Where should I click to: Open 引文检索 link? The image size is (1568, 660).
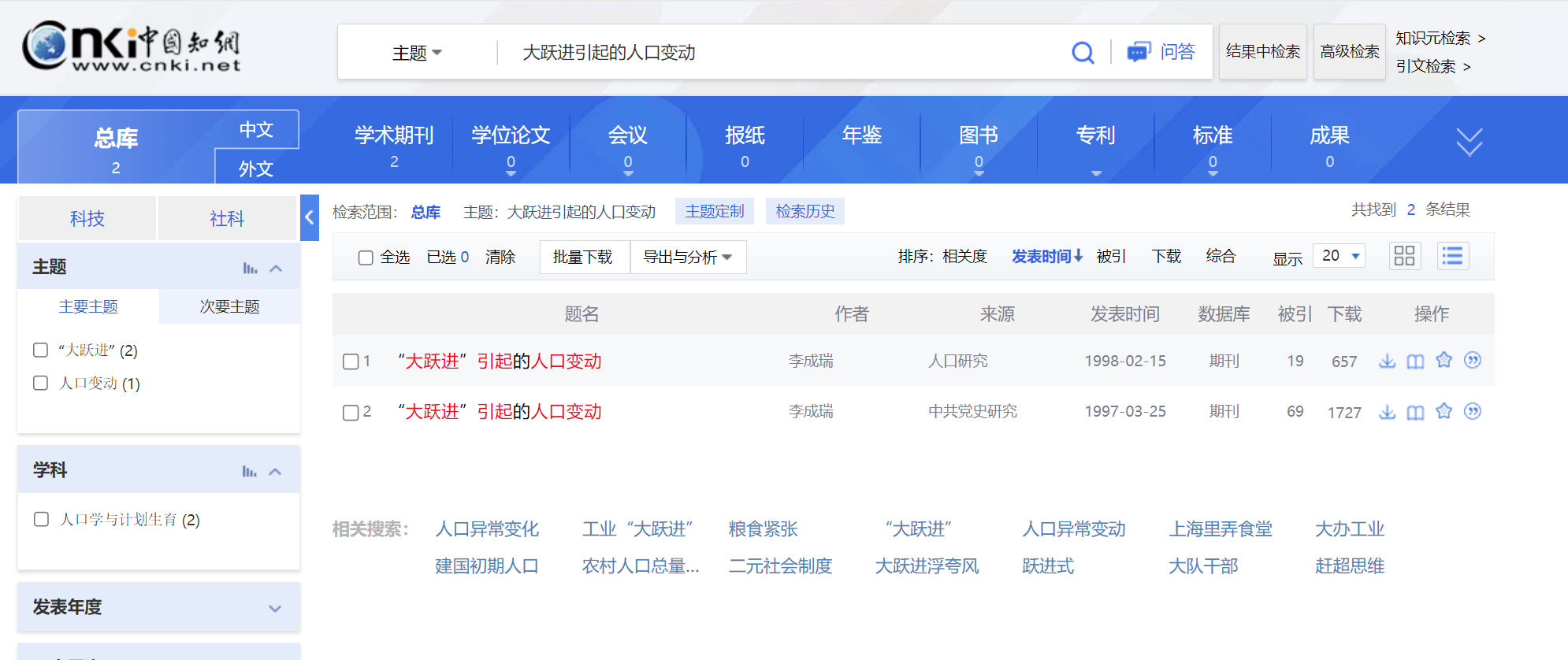point(1432,66)
